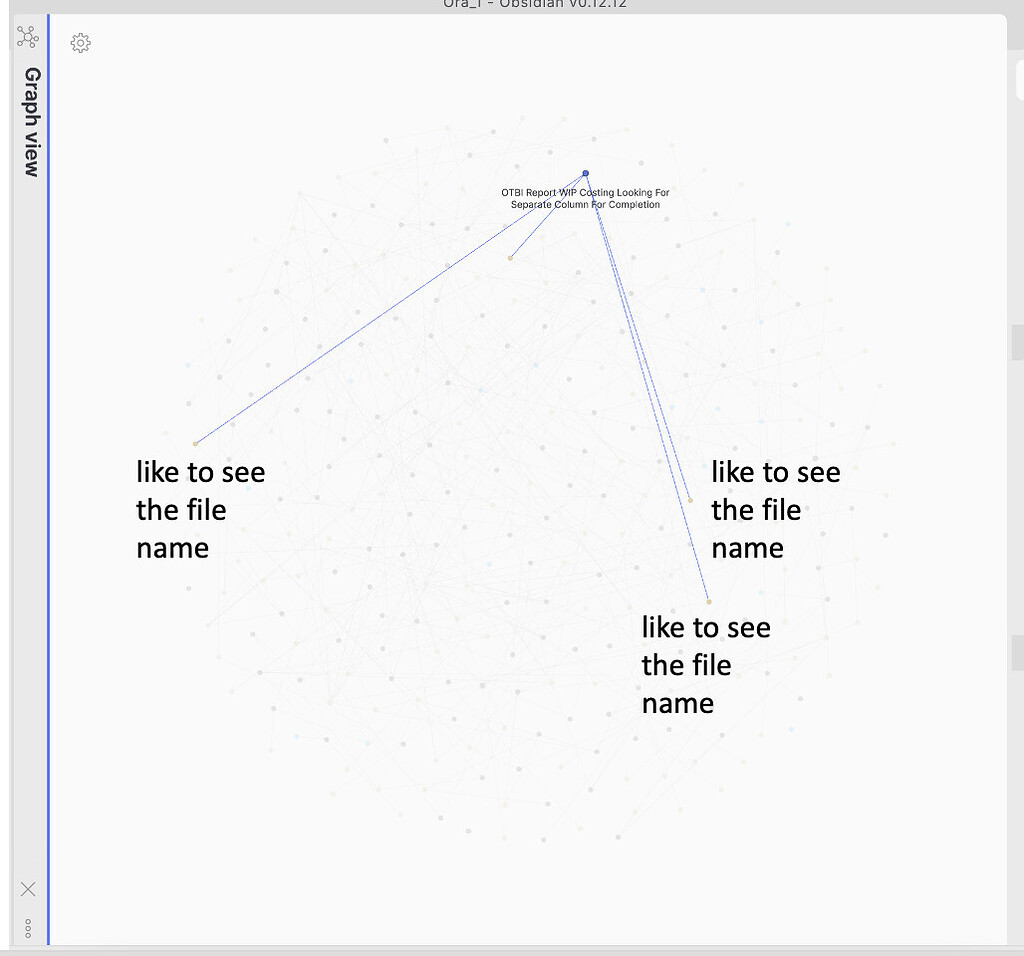Click the long blue edge running to the far-left node
This screenshot has width=1024, height=956.
click(390, 308)
